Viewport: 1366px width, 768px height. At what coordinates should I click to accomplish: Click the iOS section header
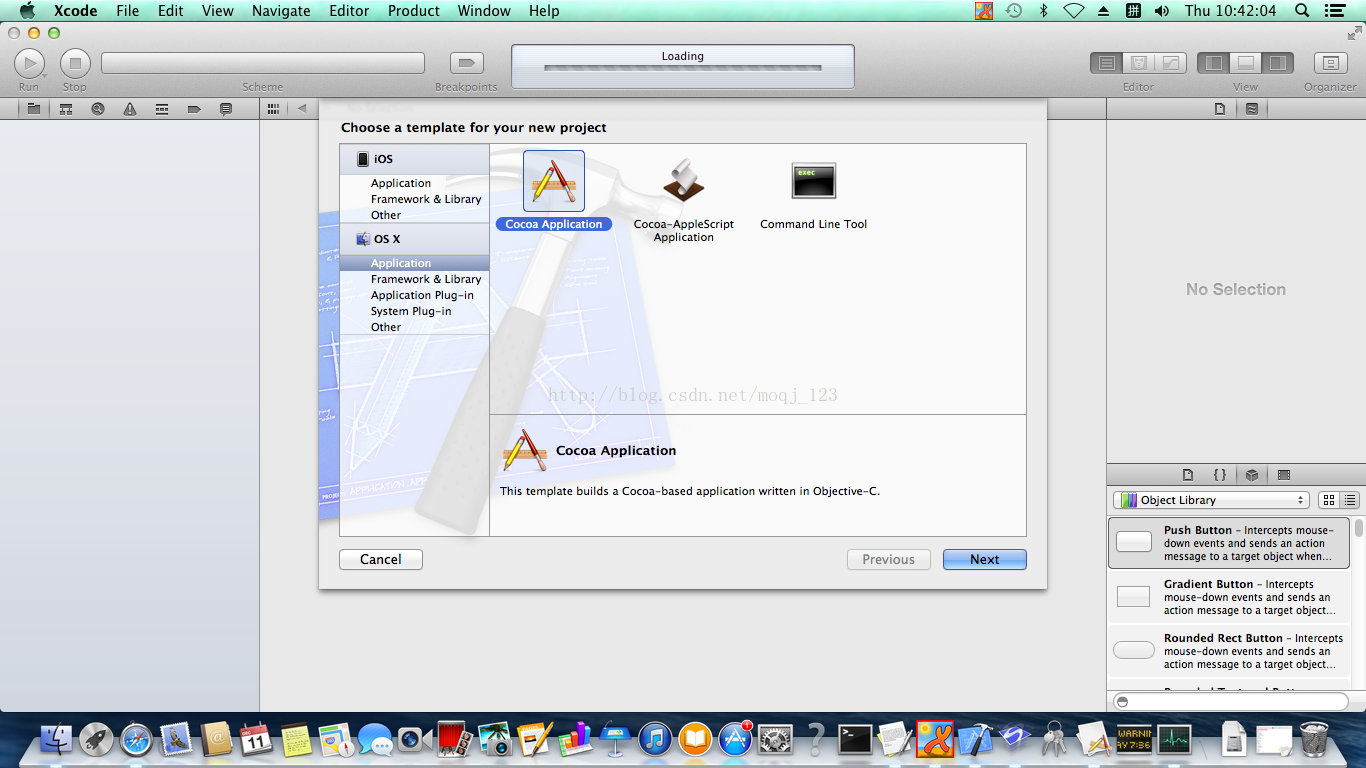pos(414,159)
